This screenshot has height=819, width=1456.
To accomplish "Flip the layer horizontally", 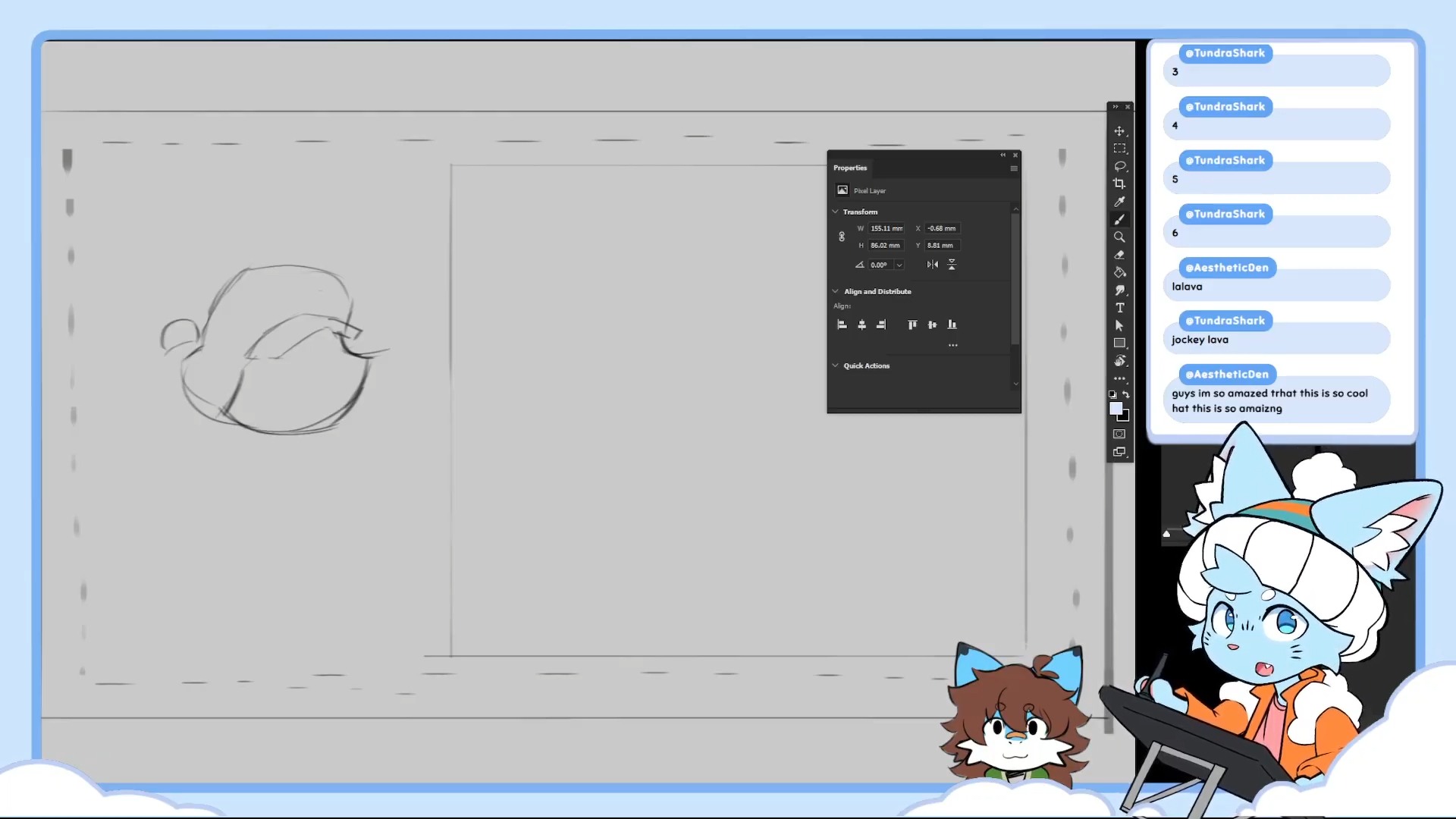I will click(x=933, y=265).
